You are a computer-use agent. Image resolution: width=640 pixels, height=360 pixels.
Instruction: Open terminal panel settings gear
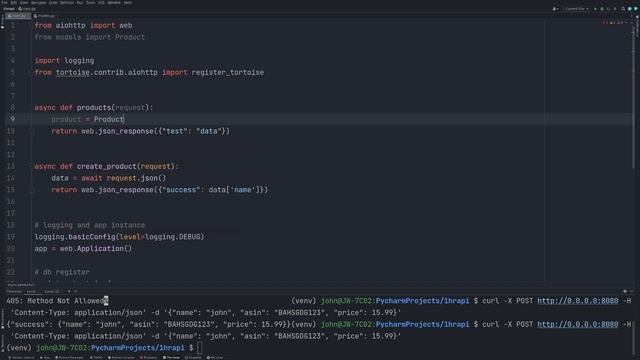(625, 291)
